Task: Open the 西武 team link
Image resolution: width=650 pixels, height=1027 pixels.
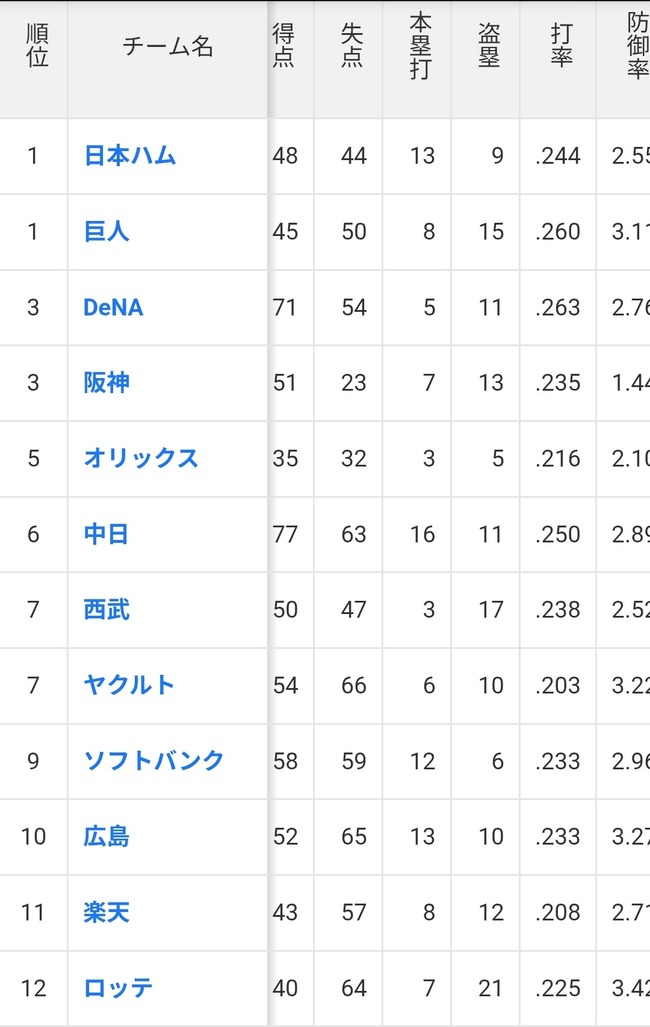Action: click(x=107, y=610)
